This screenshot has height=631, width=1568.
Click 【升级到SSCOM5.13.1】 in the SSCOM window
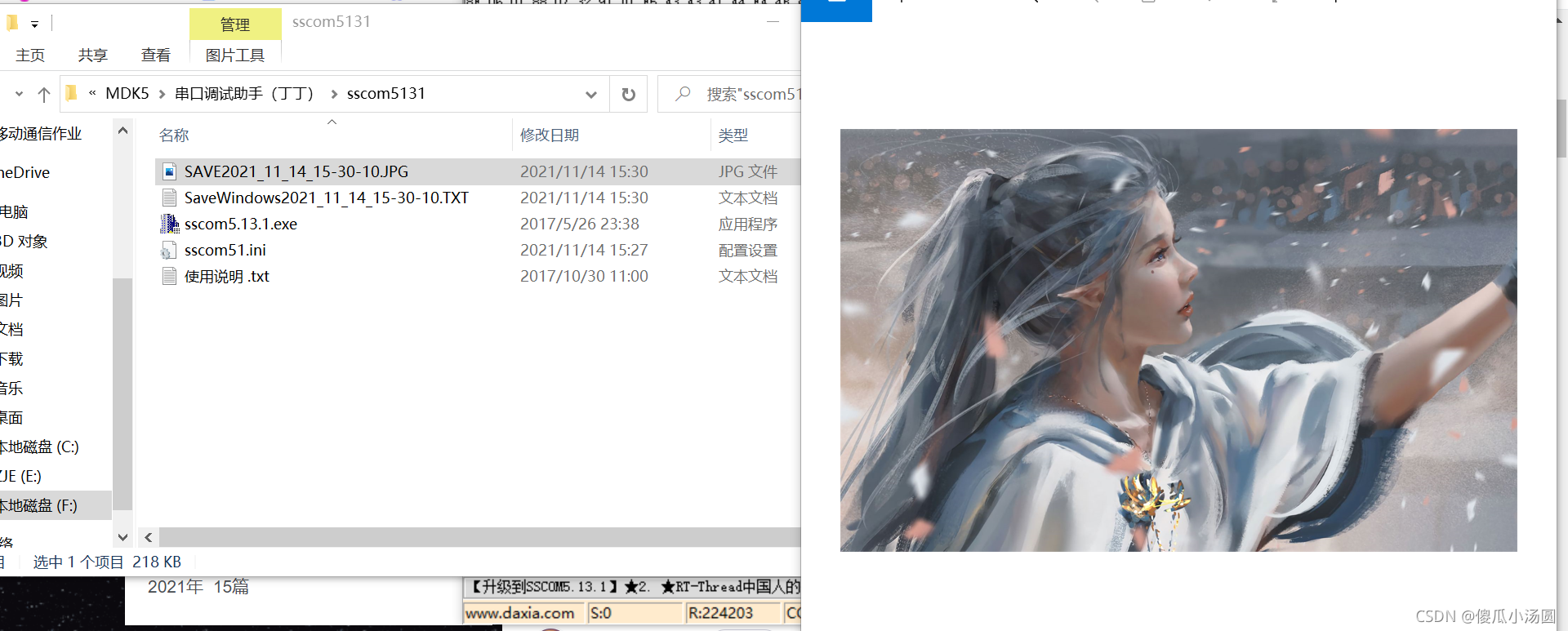[x=545, y=586]
